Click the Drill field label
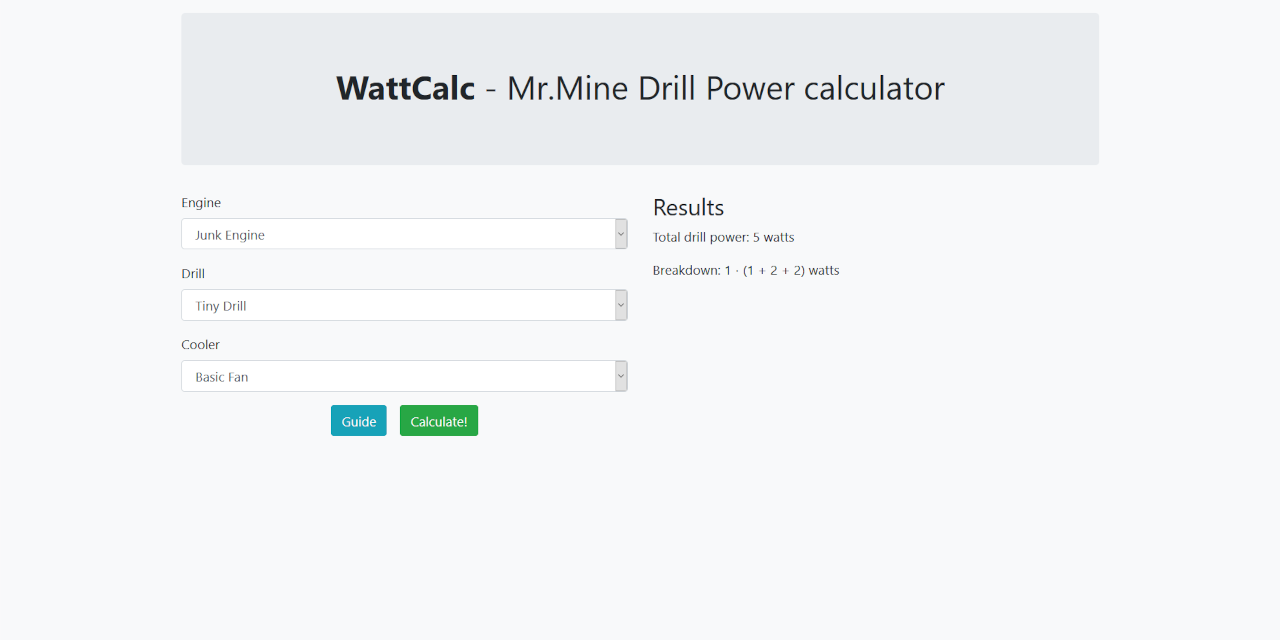This screenshot has height=640, width=1280. (x=193, y=273)
